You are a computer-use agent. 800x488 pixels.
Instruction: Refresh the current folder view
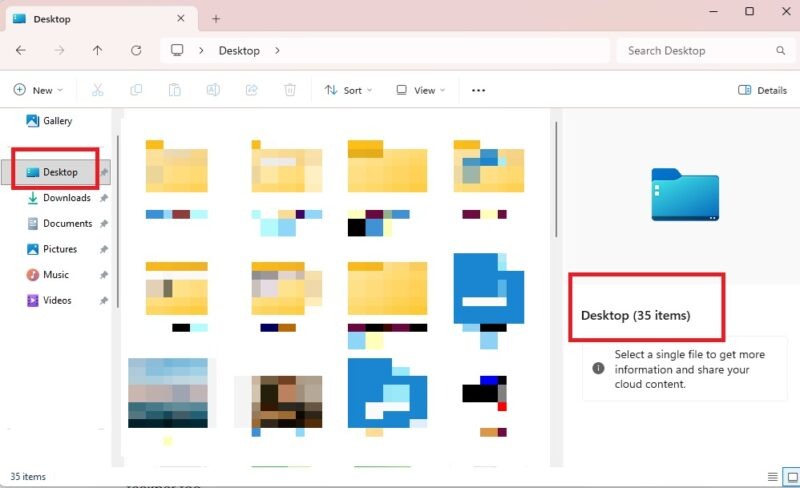pyautogui.click(x=136, y=51)
